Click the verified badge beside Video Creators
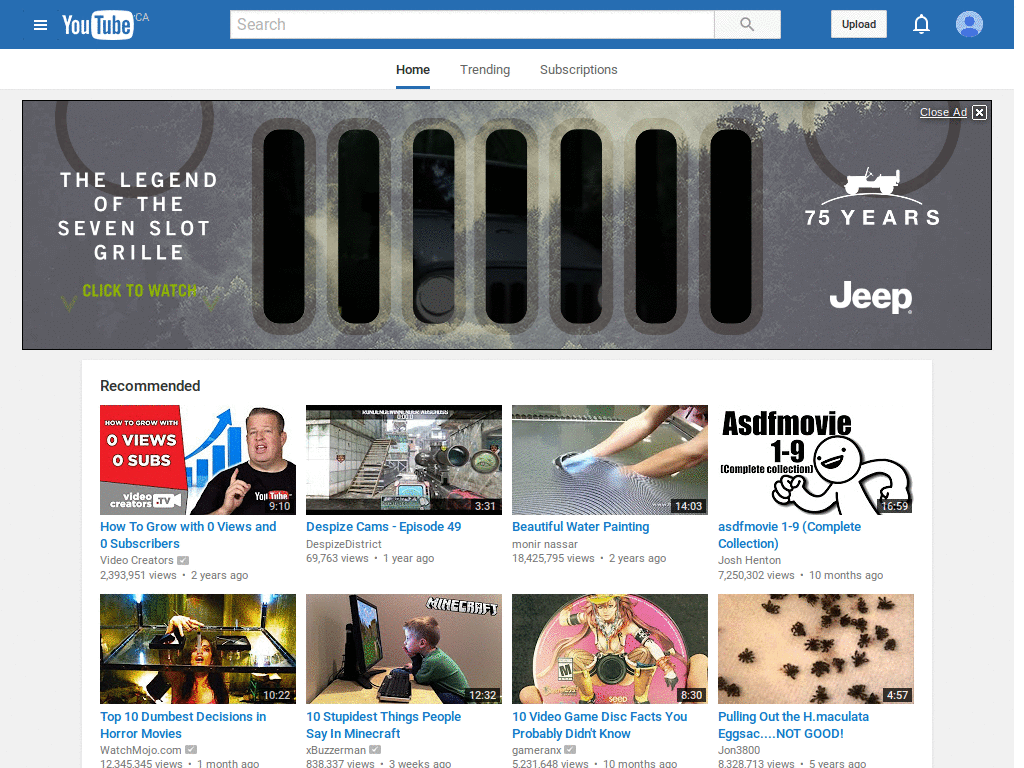Viewport: 1024px width, 768px height. (183, 560)
